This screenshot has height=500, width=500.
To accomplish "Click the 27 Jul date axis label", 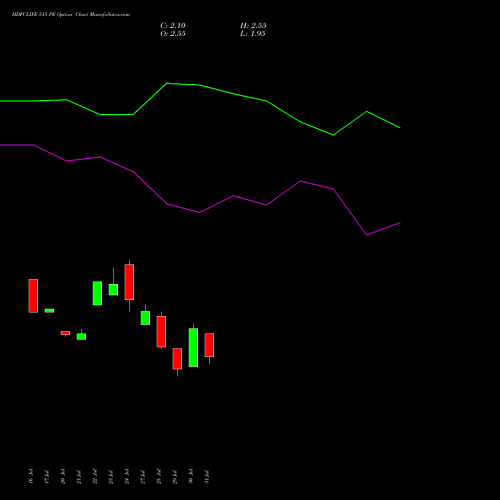I will coord(143,476).
